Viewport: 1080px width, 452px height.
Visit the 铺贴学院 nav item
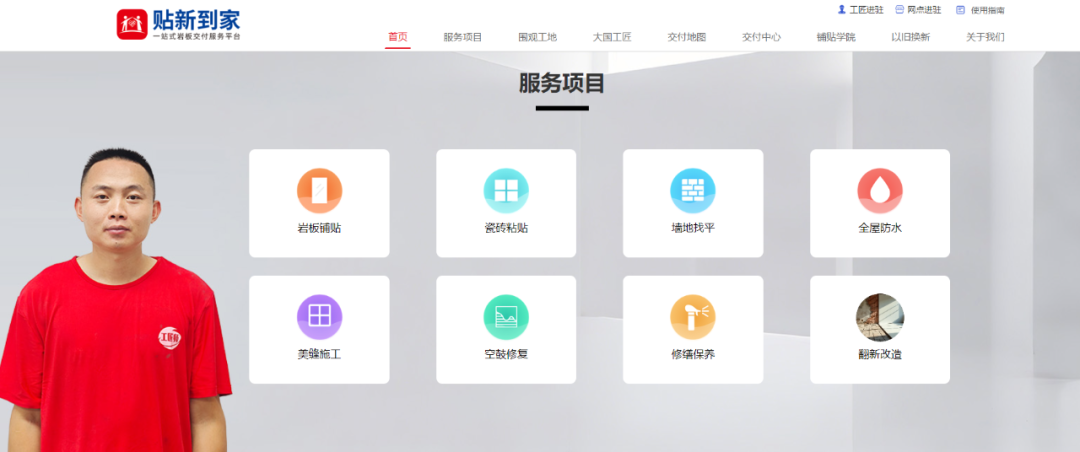point(835,37)
